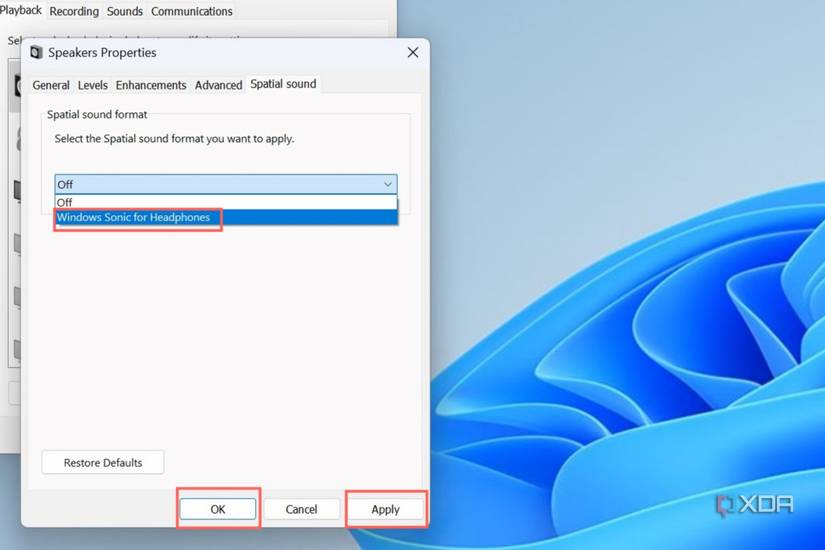Choose the Off option in dropdown list
The width and height of the screenshot is (825, 550).
(x=226, y=202)
